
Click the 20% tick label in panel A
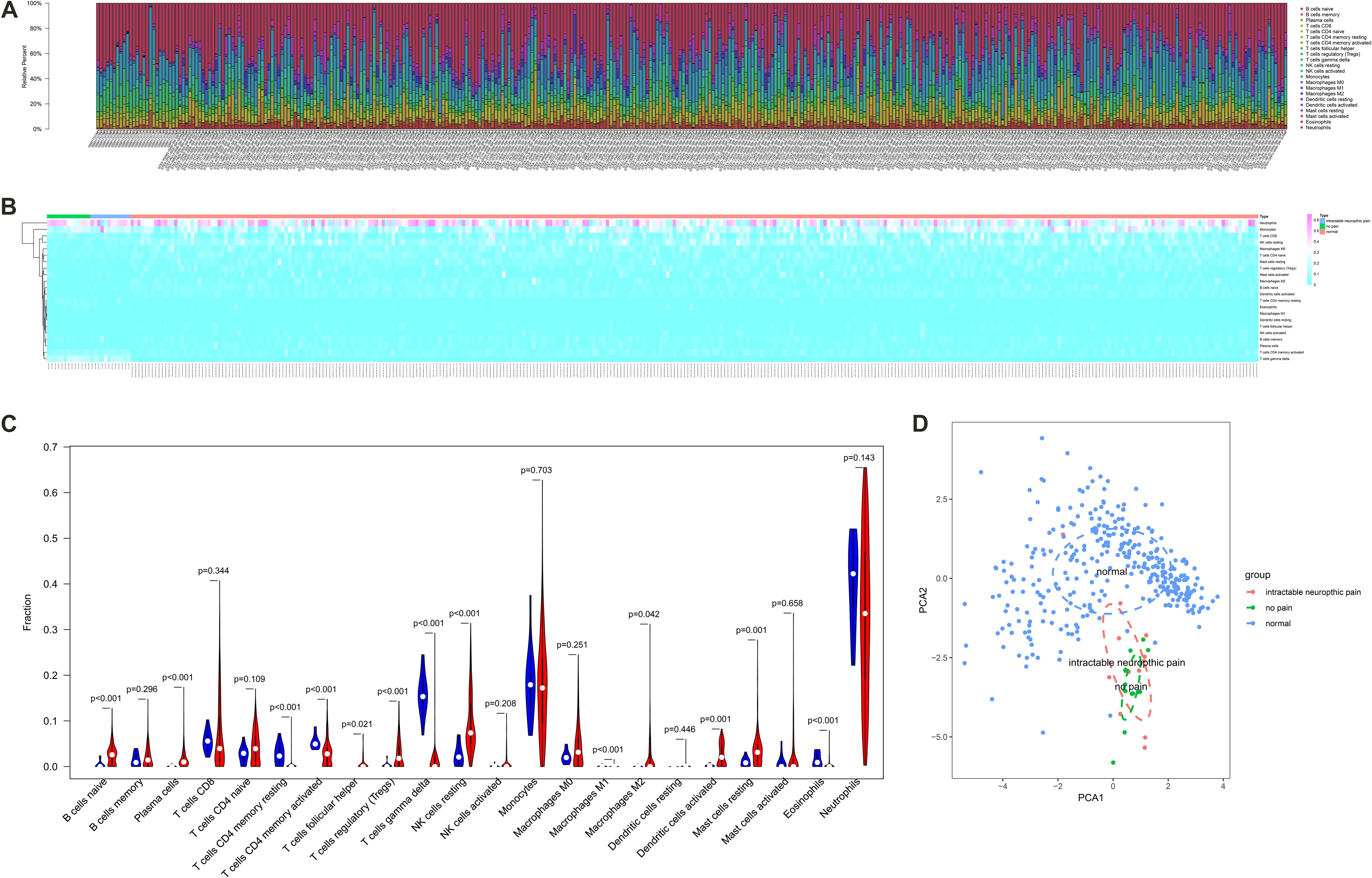tap(35, 104)
